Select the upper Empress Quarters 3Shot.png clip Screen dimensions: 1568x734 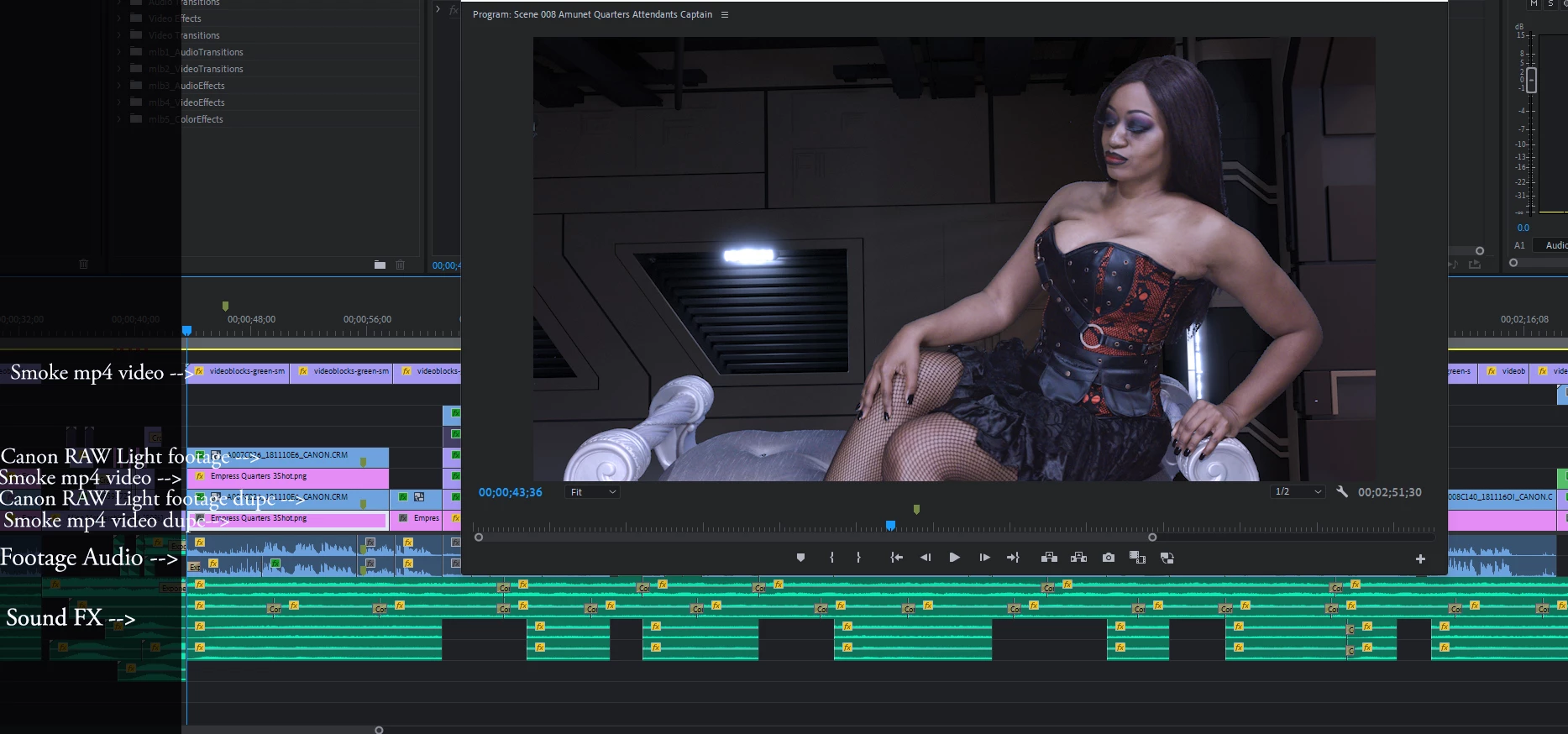coord(287,478)
